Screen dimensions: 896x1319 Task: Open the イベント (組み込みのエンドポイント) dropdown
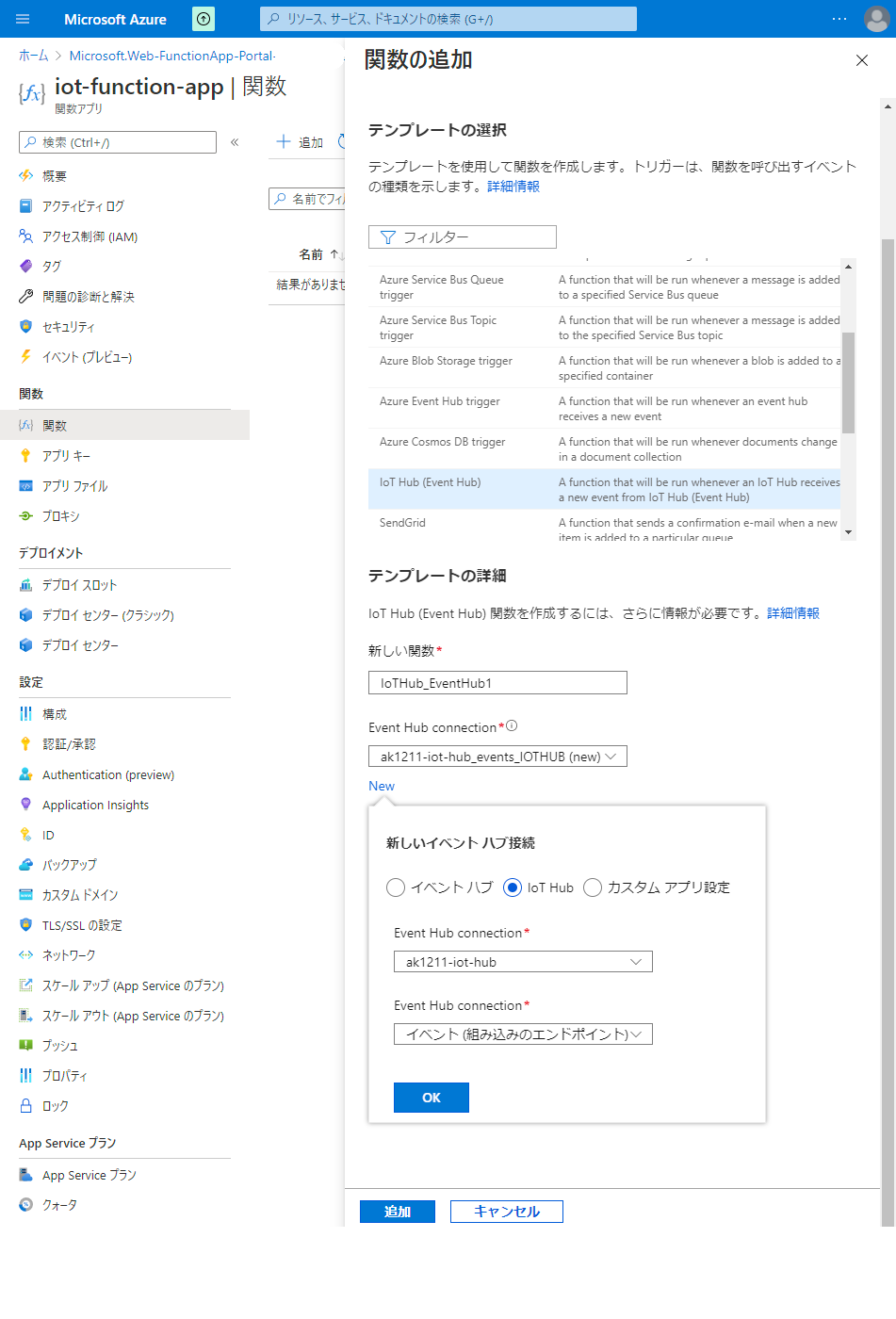coord(523,1034)
